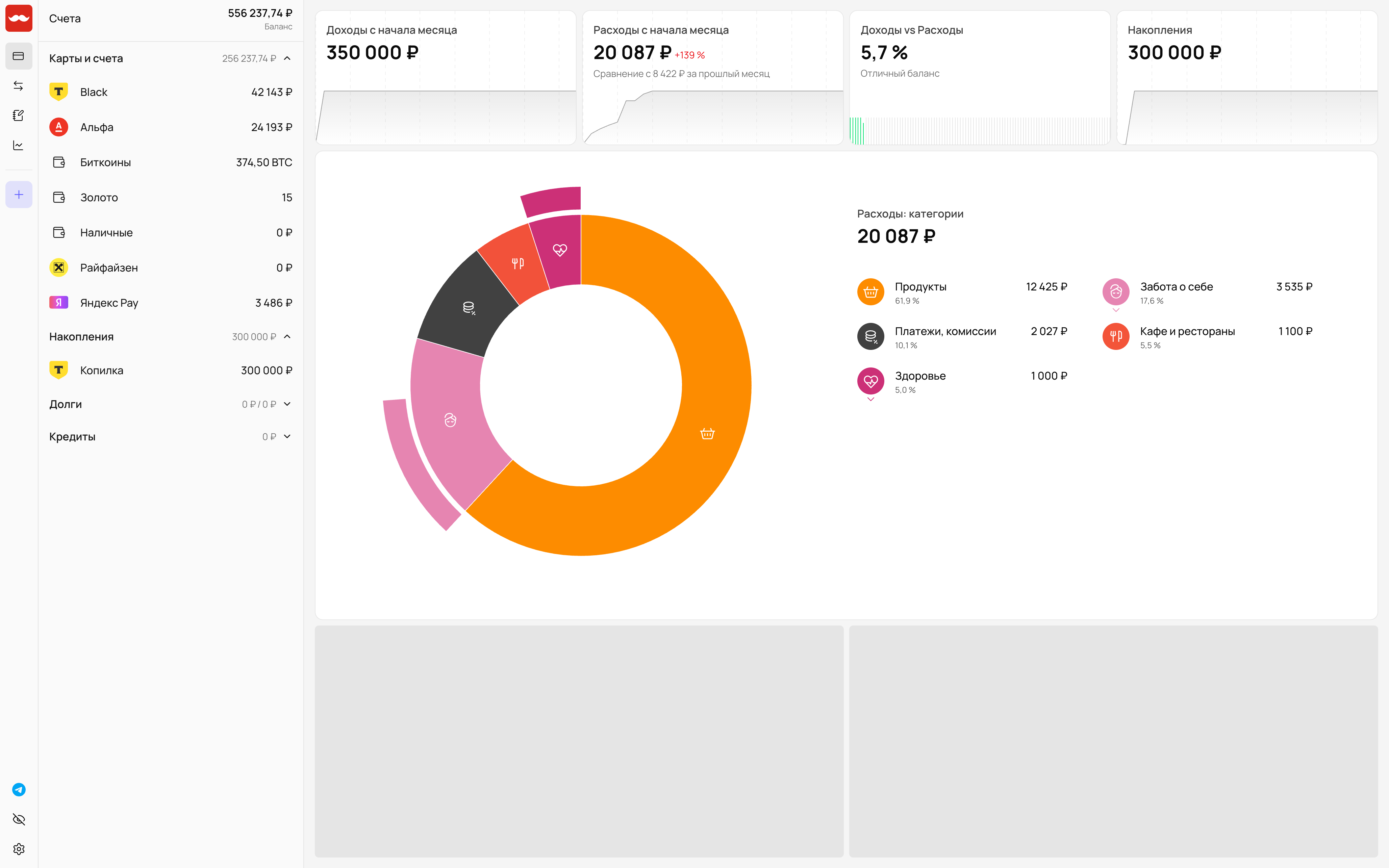
Task: Open the transactions arrows icon in sidebar
Action: (18, 86)
